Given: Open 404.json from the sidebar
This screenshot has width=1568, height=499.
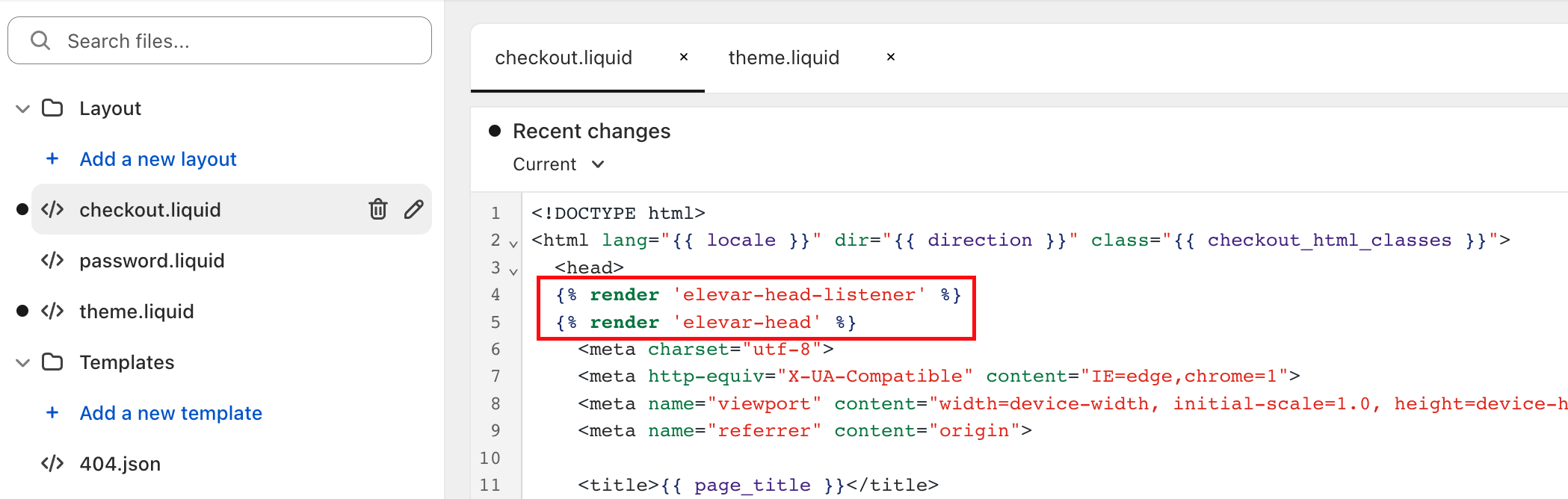Looking at the screenshot, I should [x=120, y=464].
